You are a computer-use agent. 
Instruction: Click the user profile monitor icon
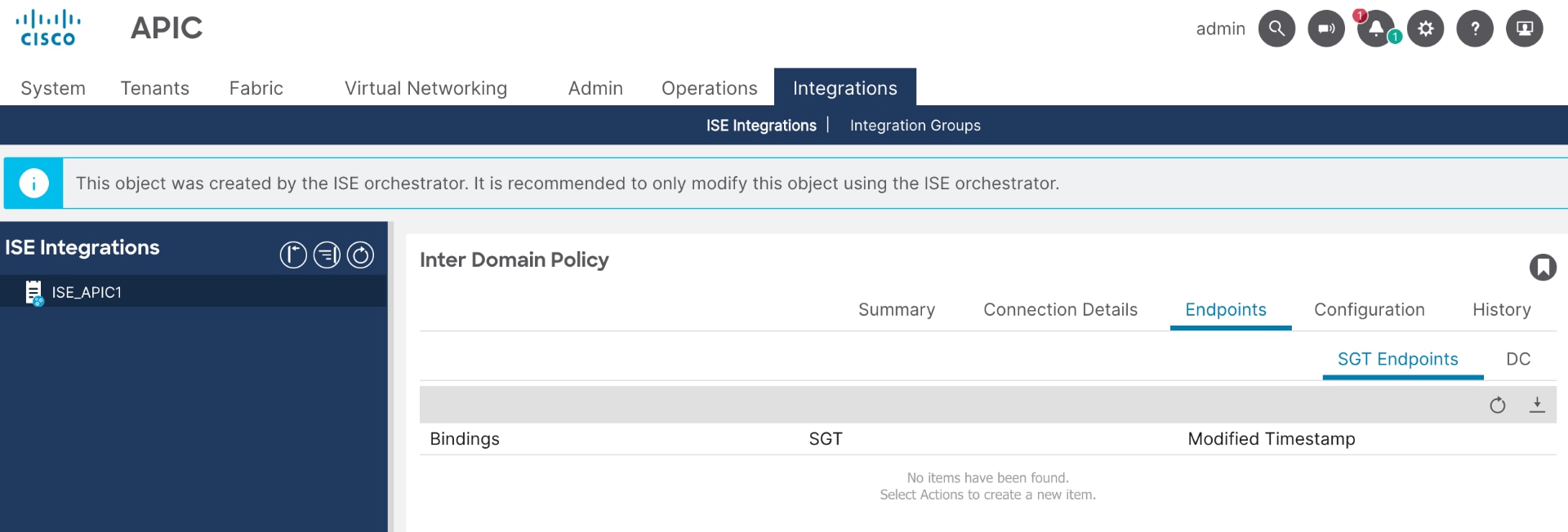pyautogui.click(x=1525, y=29)
